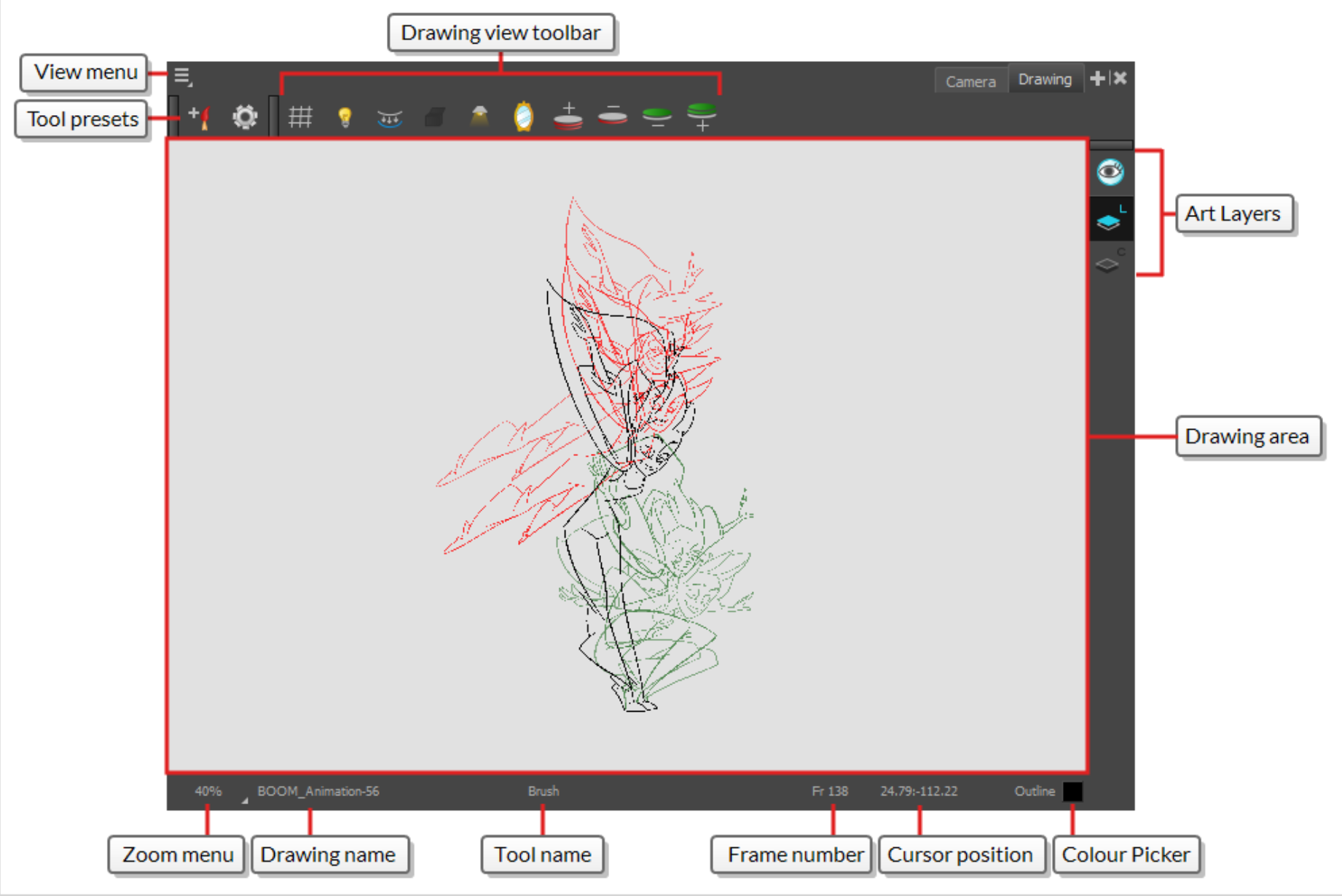
Task: Switch to the Camera tab
Action: (970, 80)
